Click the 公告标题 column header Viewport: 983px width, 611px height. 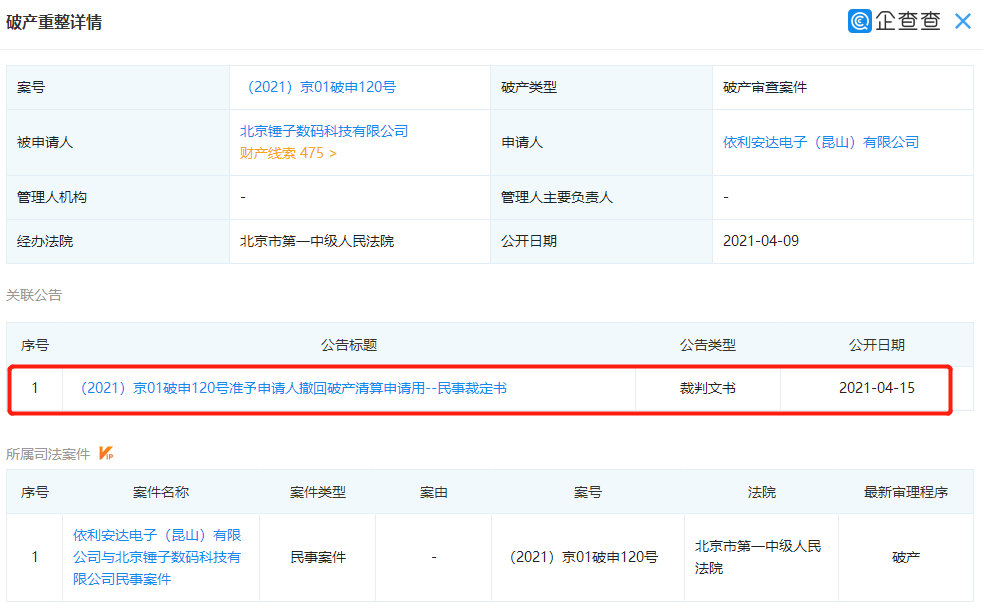(349, 345)
